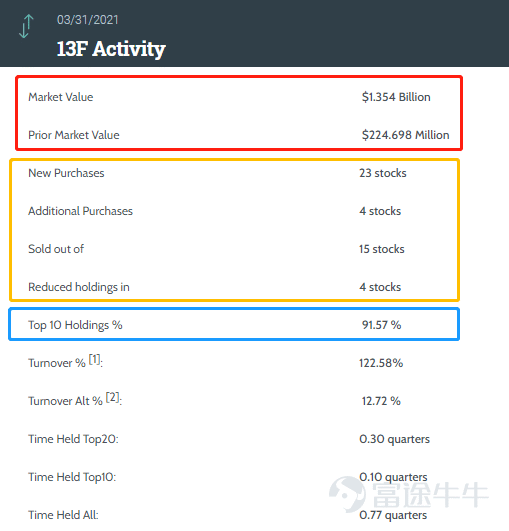The width and height of the screenshot is (509, 531).
Task: Click the Reduced holdings in label
Action: [x=79, y=287]
